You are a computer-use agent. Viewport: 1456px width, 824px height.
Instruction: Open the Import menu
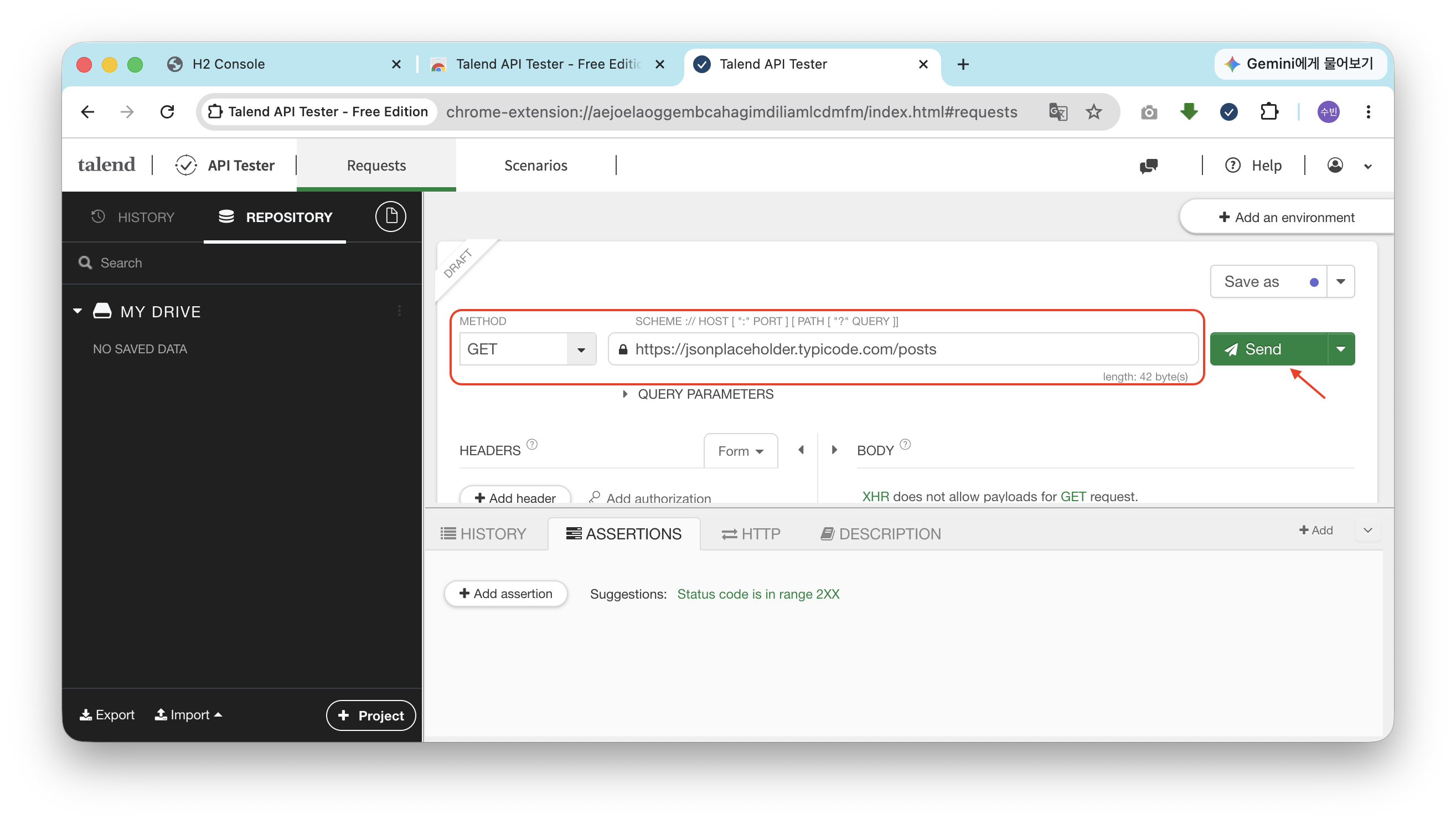coord(188,715)
